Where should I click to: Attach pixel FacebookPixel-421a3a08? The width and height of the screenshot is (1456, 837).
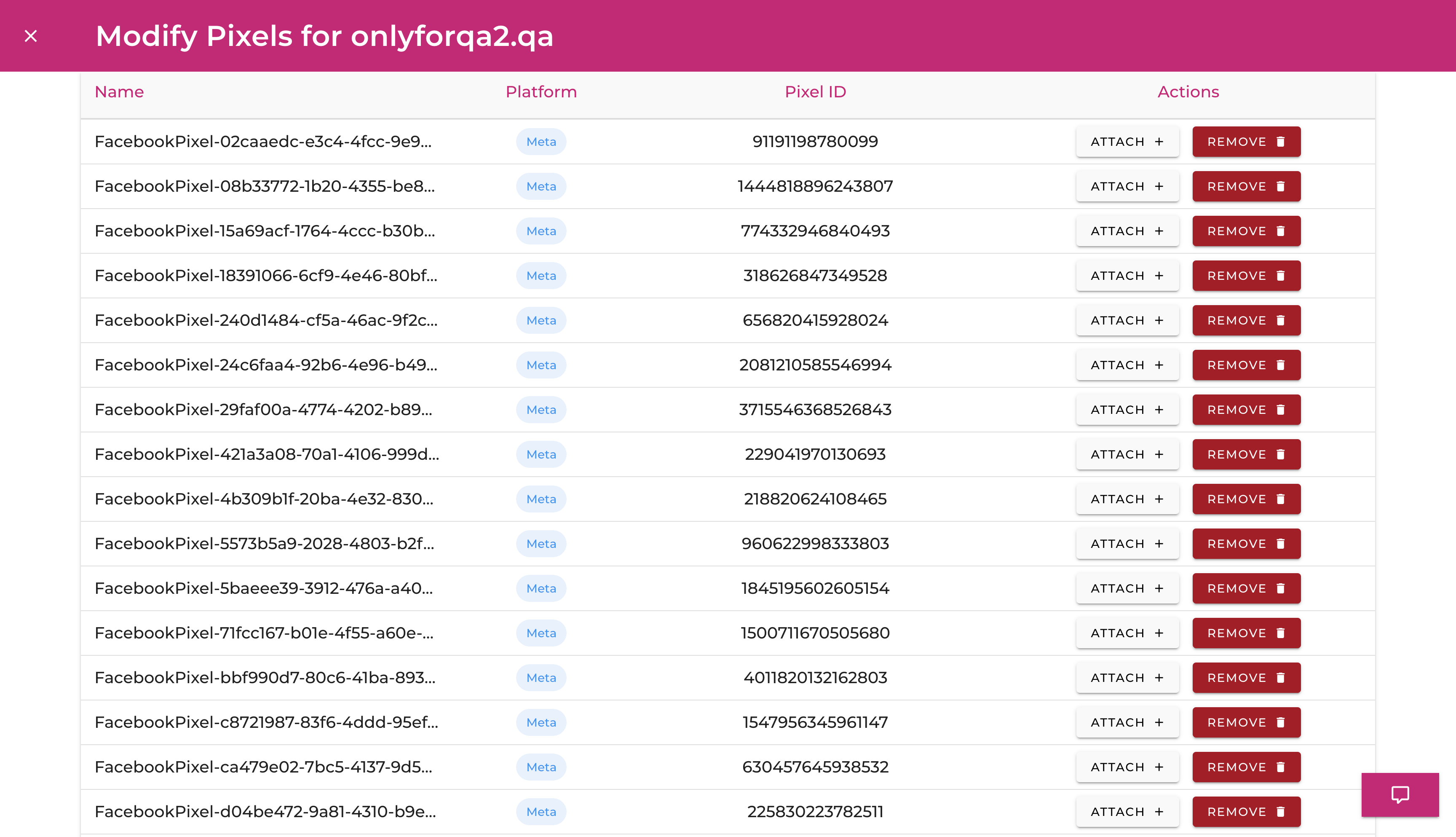pos(1127,455)
